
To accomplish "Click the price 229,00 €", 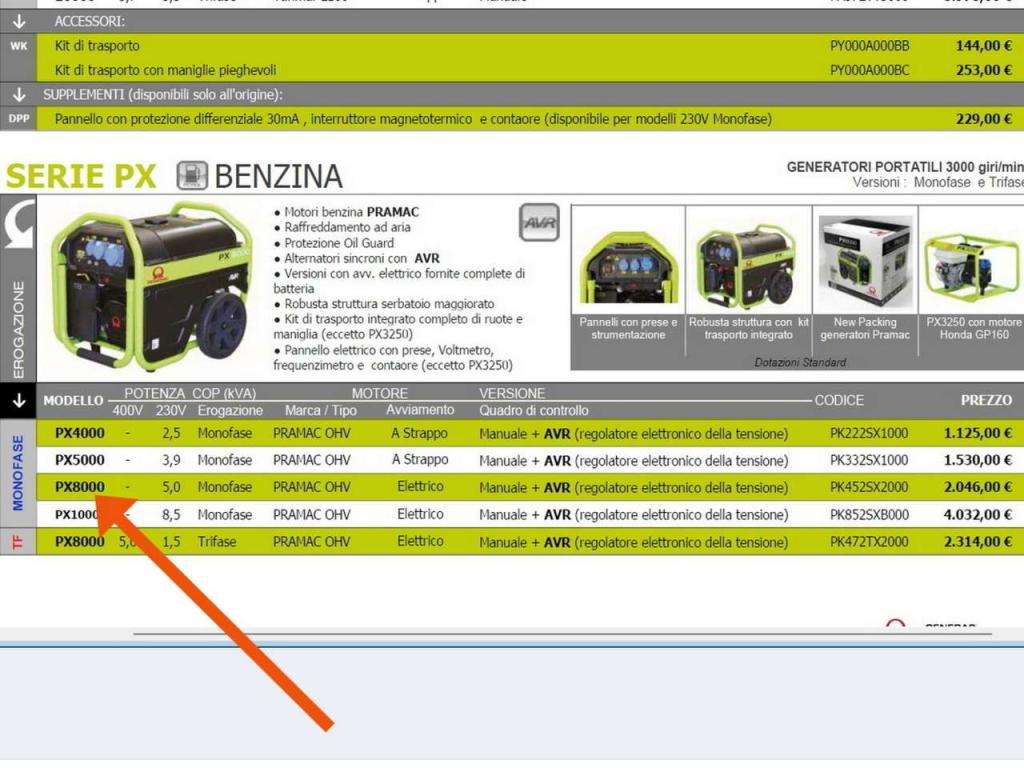I will 984,119.
